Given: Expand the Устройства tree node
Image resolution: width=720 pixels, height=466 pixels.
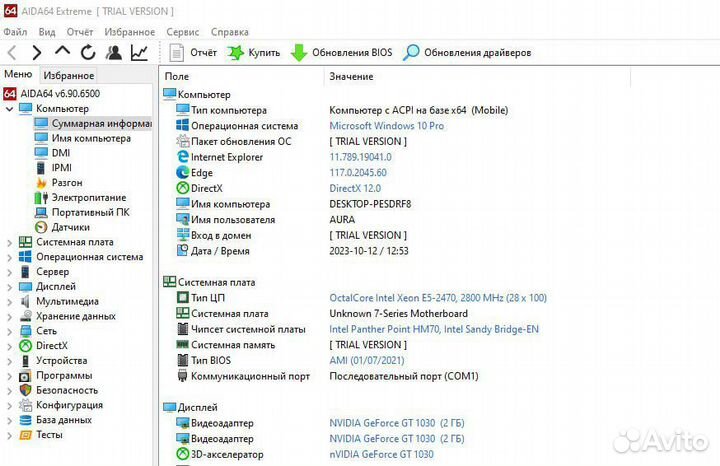Looking at the screenshot, I should pos(9,361).
